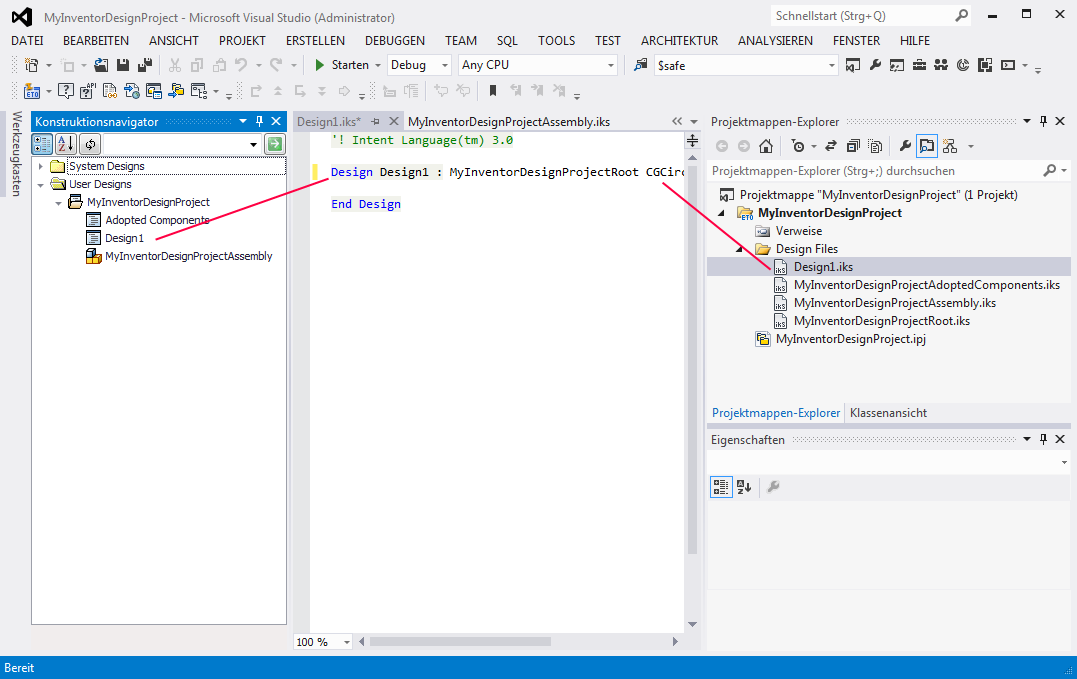Click the refresh icon in Konstruktionsnavigator
Viewport: 1077px width, 679px height.
90,144
